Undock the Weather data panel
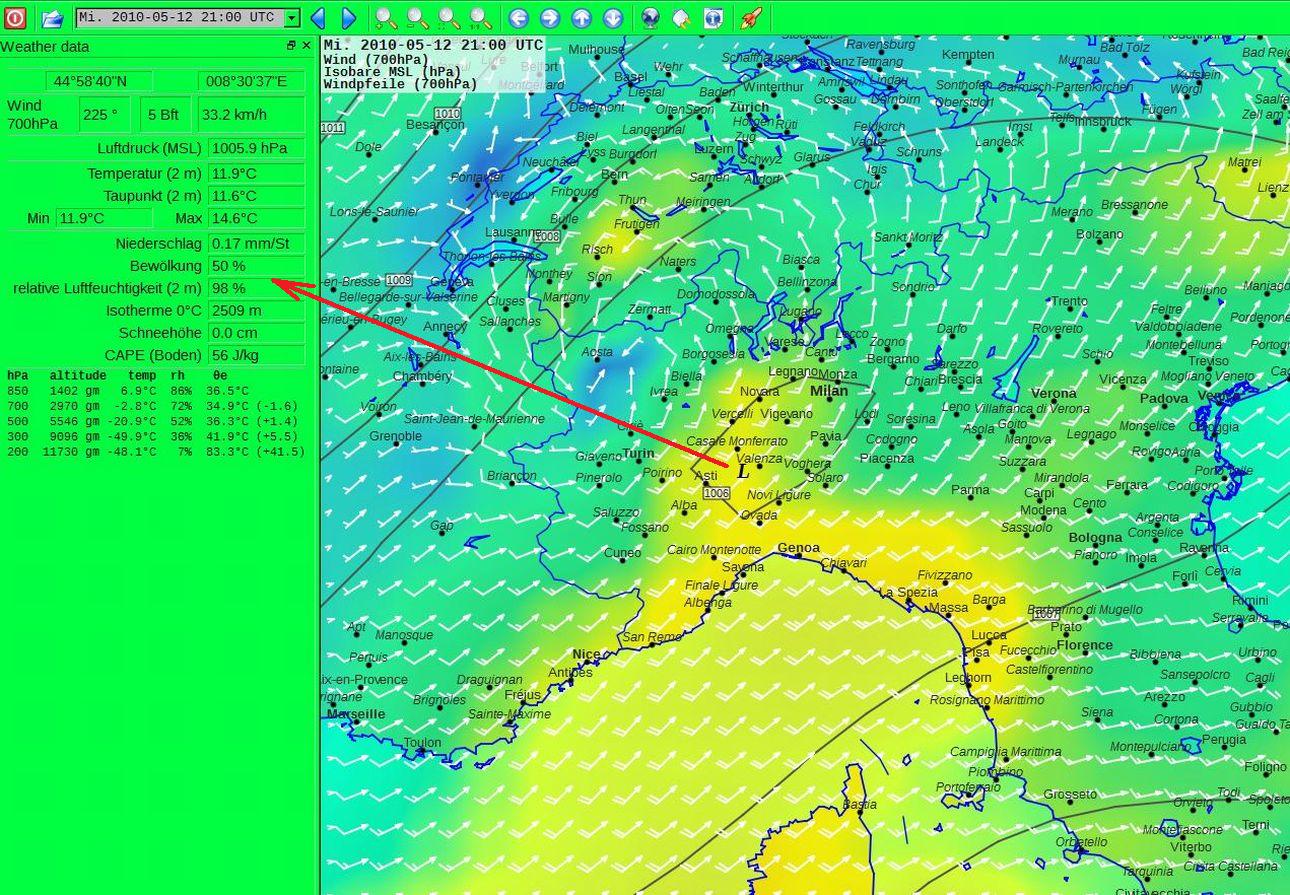Screen dimensions: 1290x895 pos(291,46)
